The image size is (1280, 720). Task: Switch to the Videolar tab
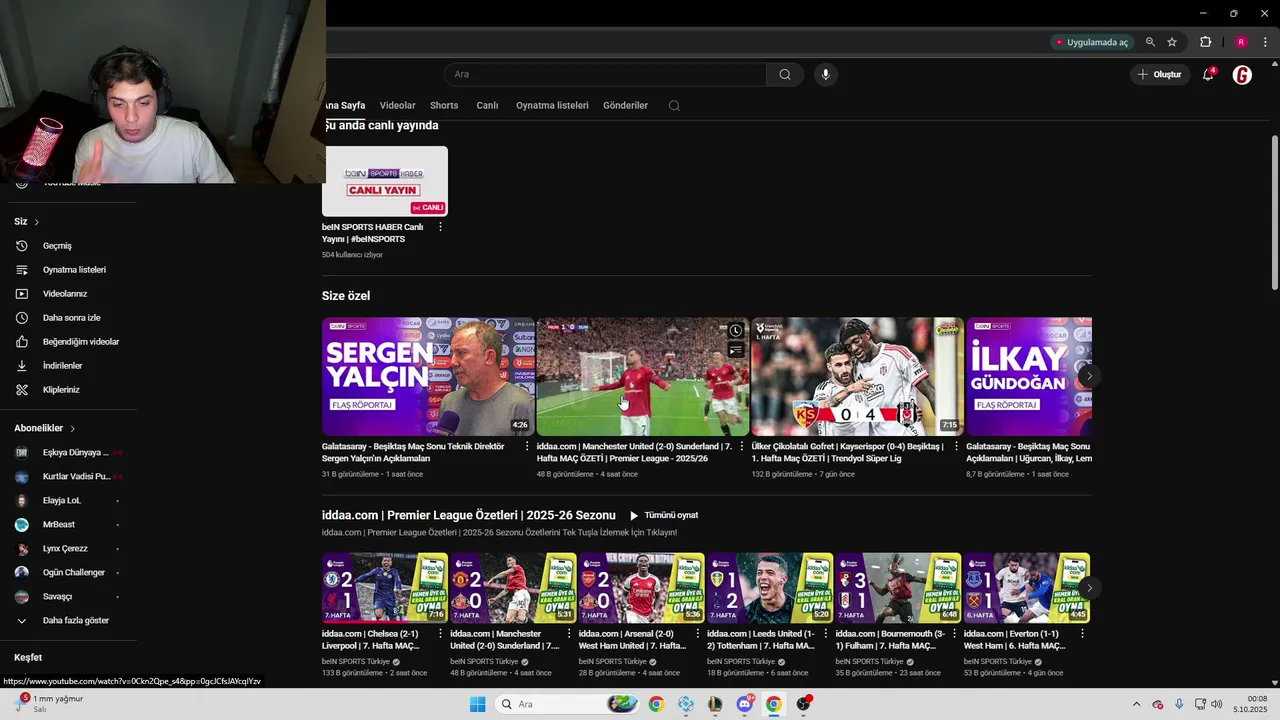point(398,105)
